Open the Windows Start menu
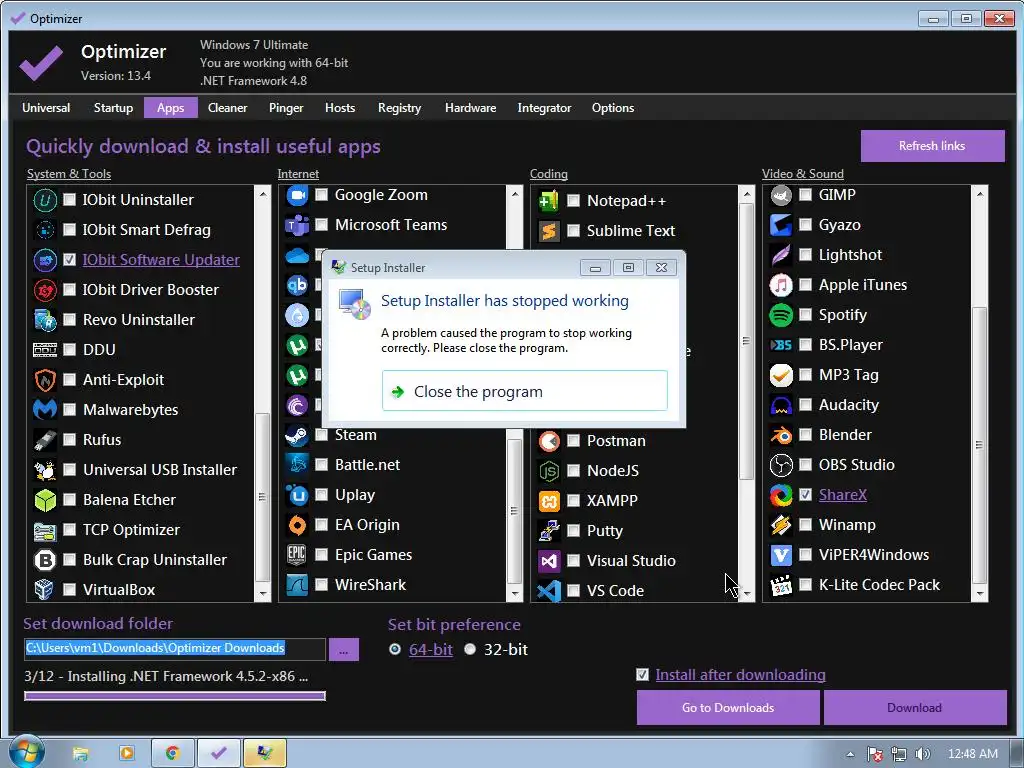 tap(25, 752)
